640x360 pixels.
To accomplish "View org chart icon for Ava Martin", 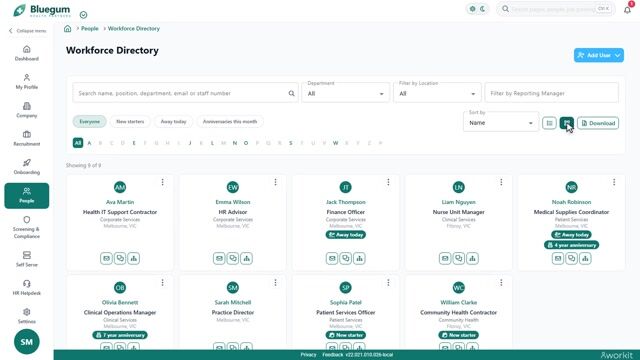I will (133, 258).
